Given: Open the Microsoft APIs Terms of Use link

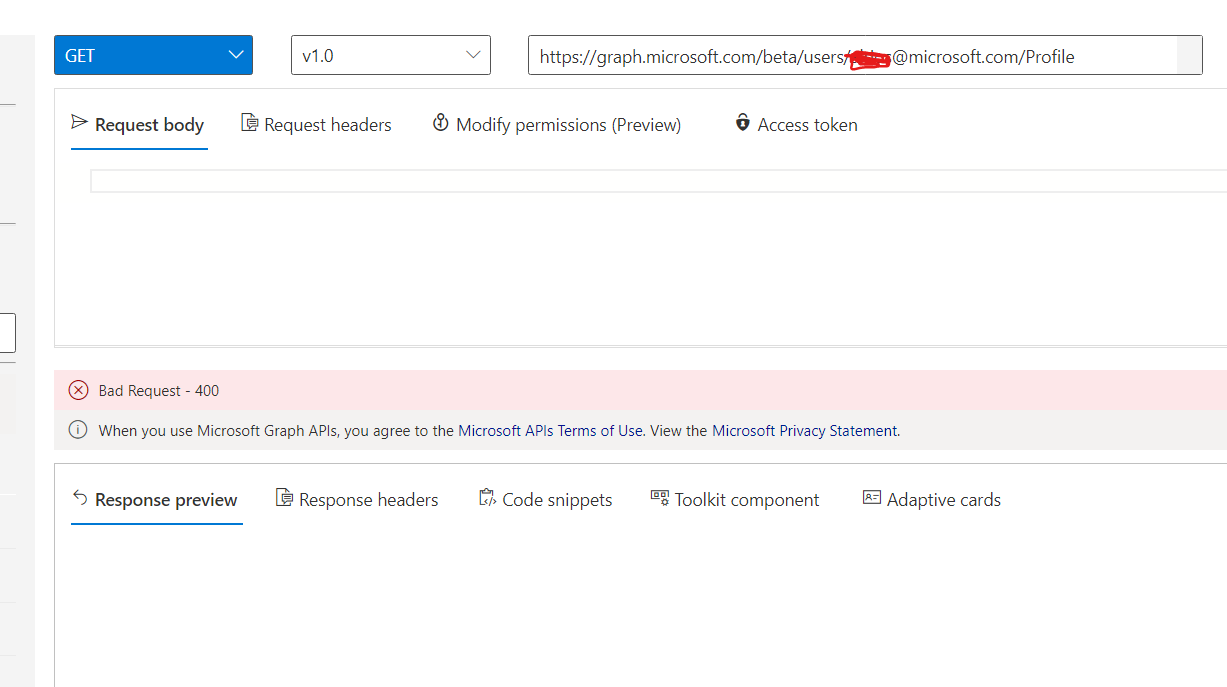Looking at the screenshot, I should 553,430.
